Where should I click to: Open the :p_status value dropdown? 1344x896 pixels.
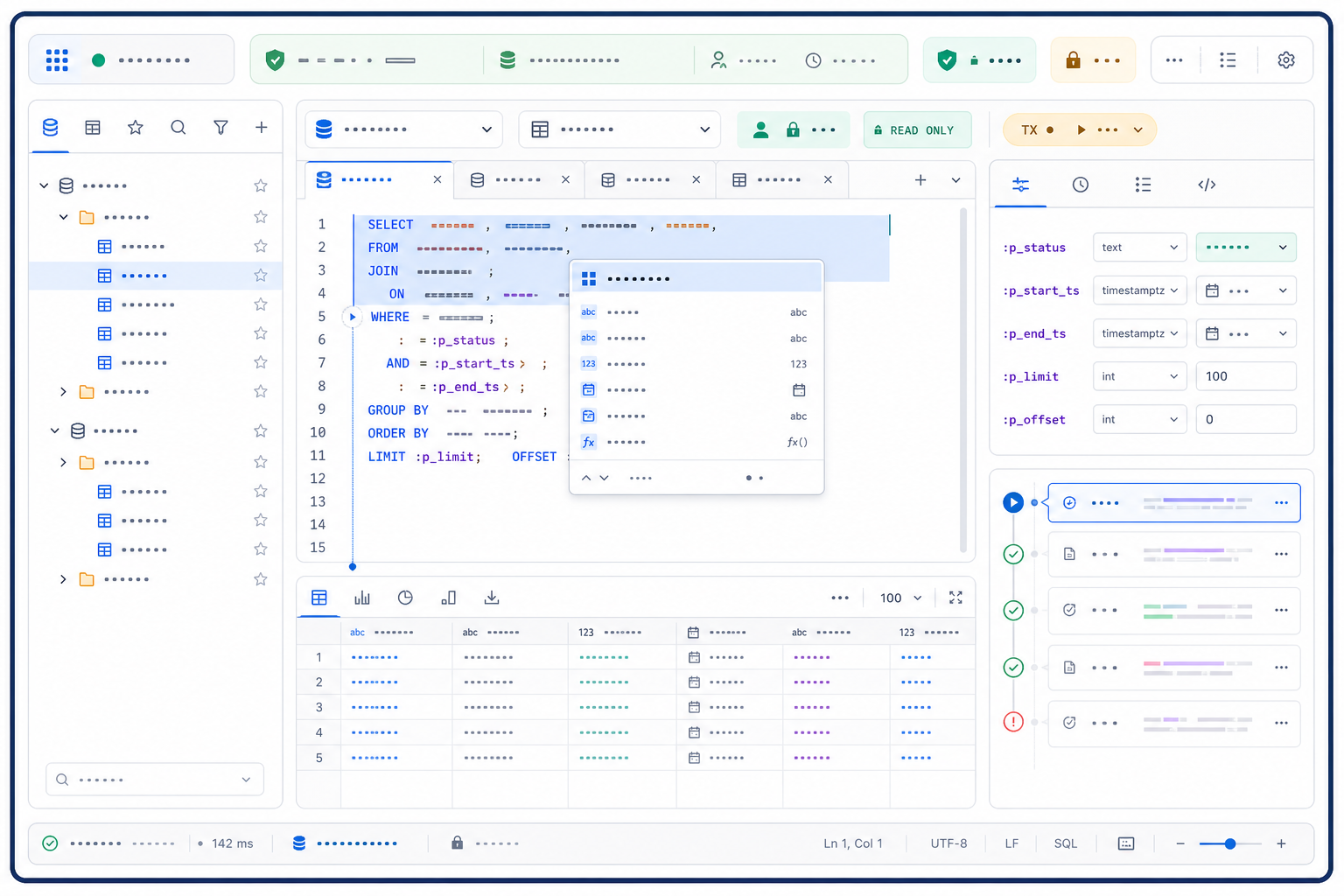1246,248
